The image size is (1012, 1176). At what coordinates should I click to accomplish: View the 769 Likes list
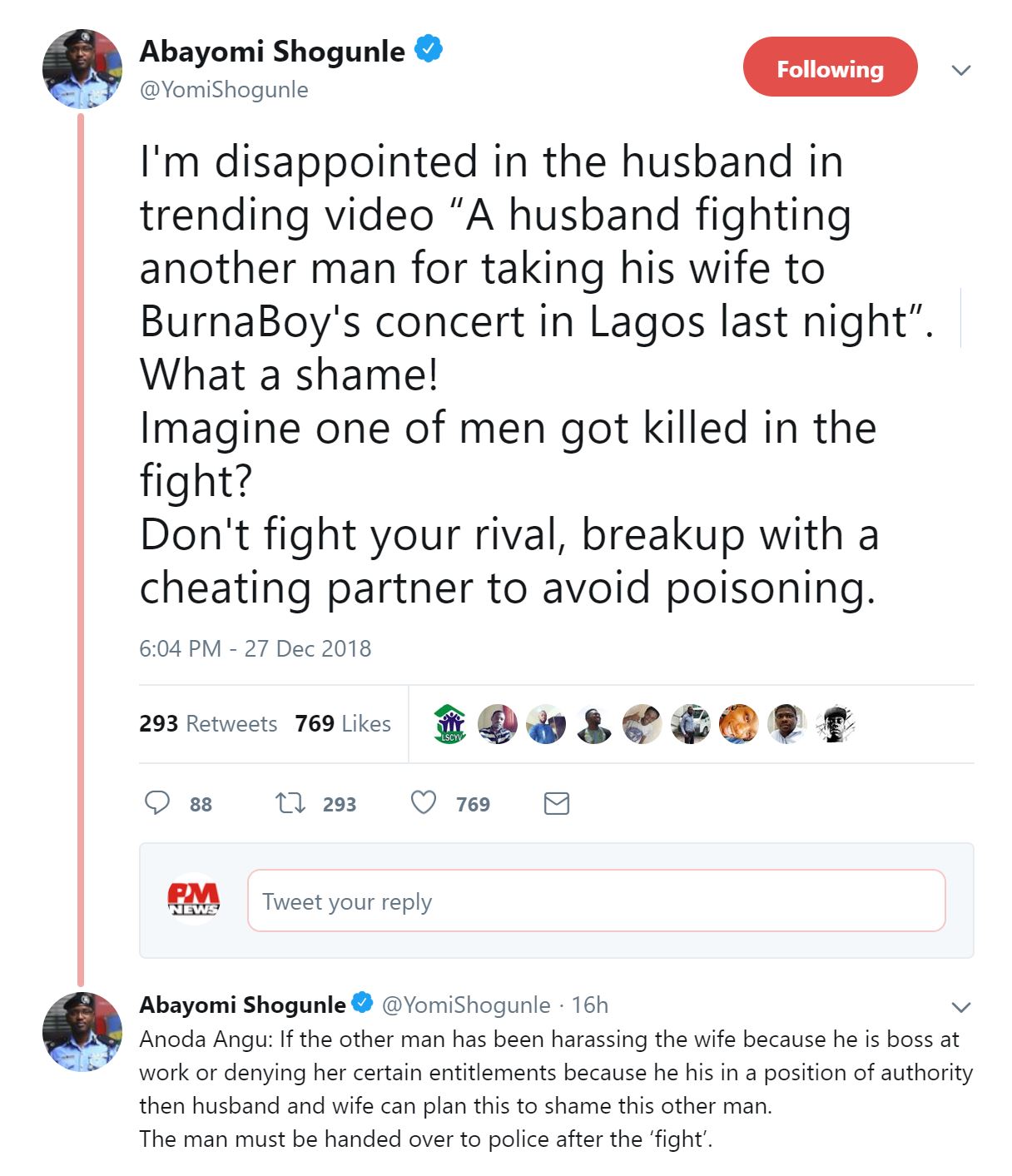point(343,723)
